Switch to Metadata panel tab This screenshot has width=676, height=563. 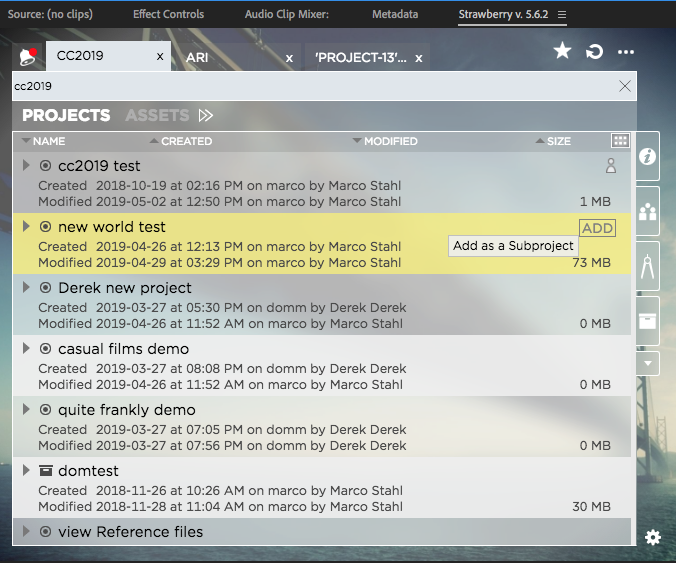[x=395, y=14]
